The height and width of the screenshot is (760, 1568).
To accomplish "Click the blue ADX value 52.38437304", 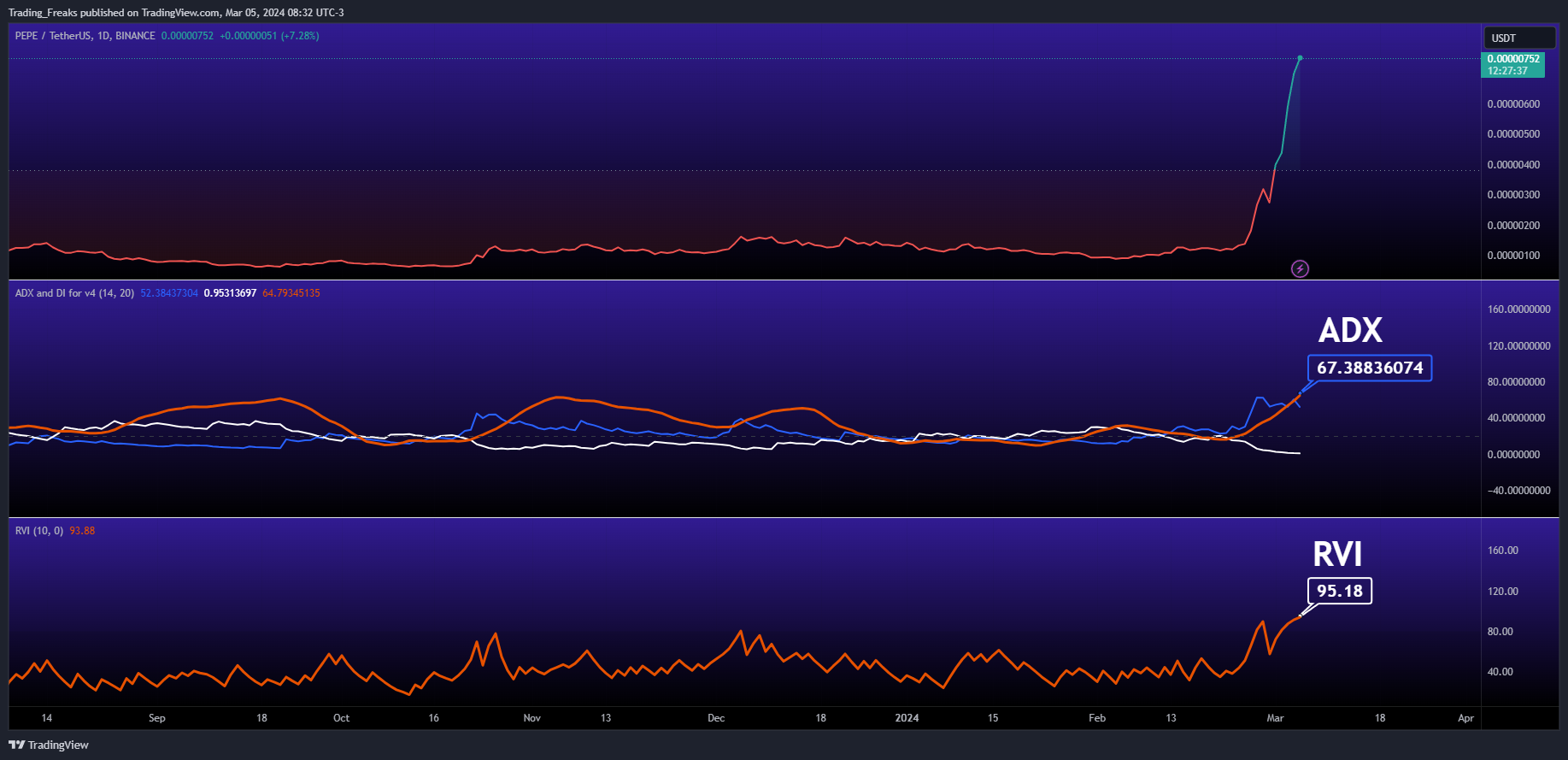I will pos(169,293).
